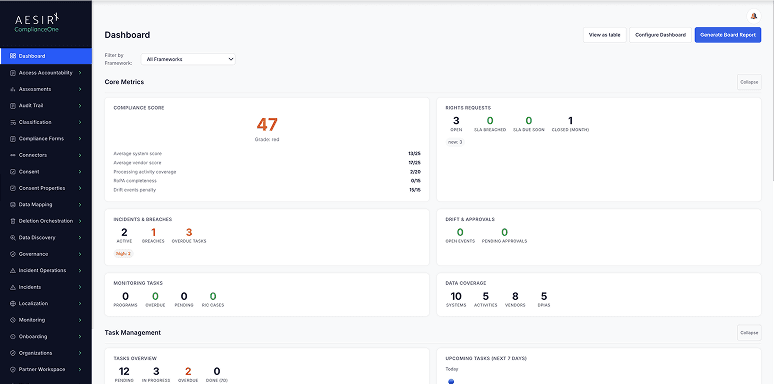774x384 pixels.
Task: Collapse the Task Management section
Action: 749,333
